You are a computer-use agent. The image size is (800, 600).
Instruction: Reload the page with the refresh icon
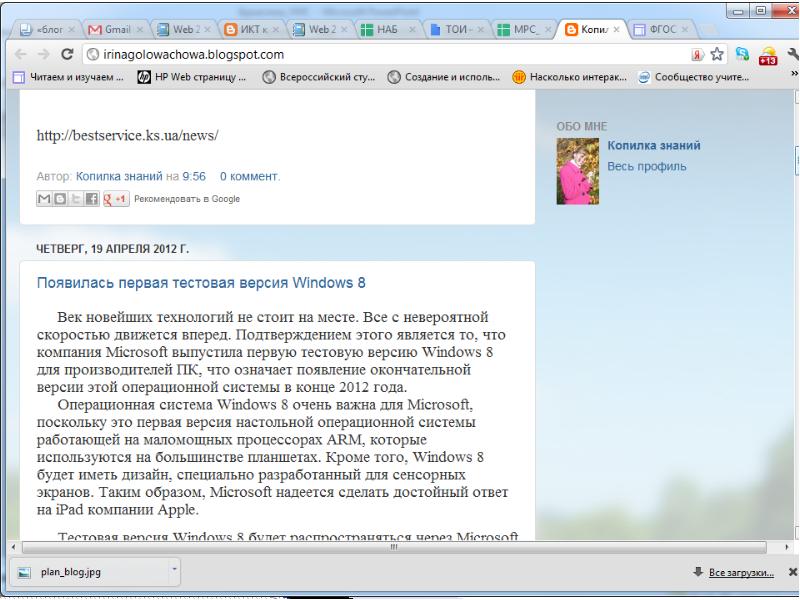(x=66, y=55)
